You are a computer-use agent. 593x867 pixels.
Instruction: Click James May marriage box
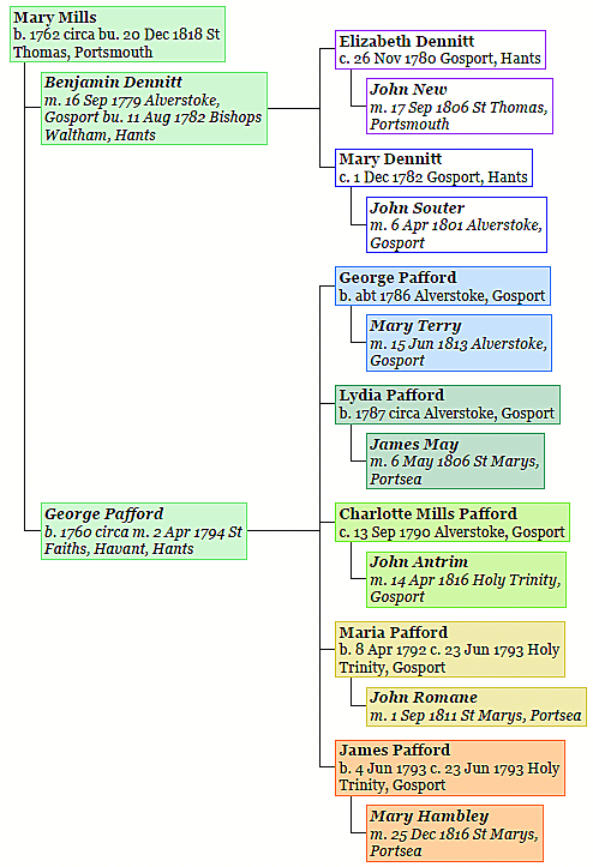coord(455,461)
